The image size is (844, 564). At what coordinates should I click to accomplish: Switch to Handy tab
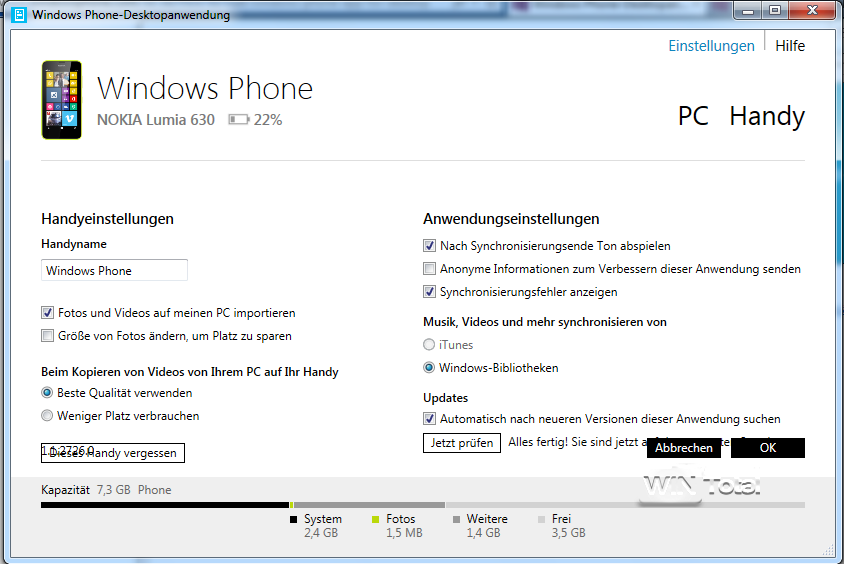tap(767, 116)
